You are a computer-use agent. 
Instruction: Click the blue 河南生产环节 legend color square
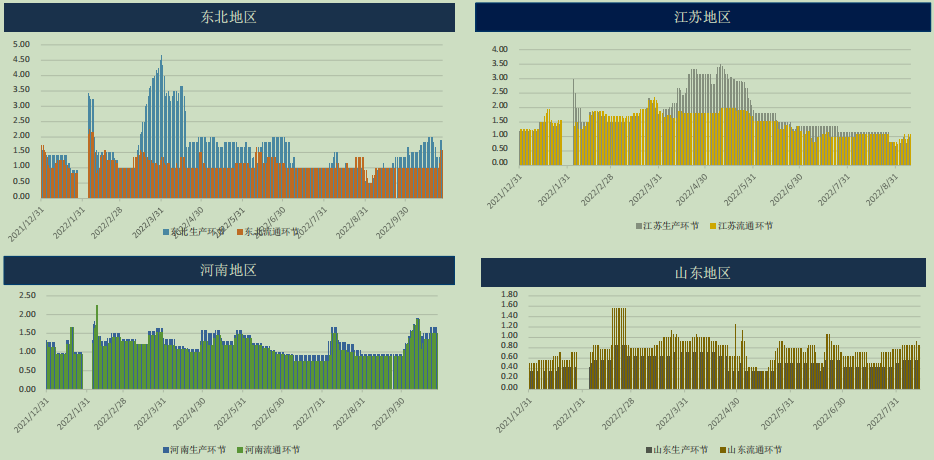(x=165, y=450)
